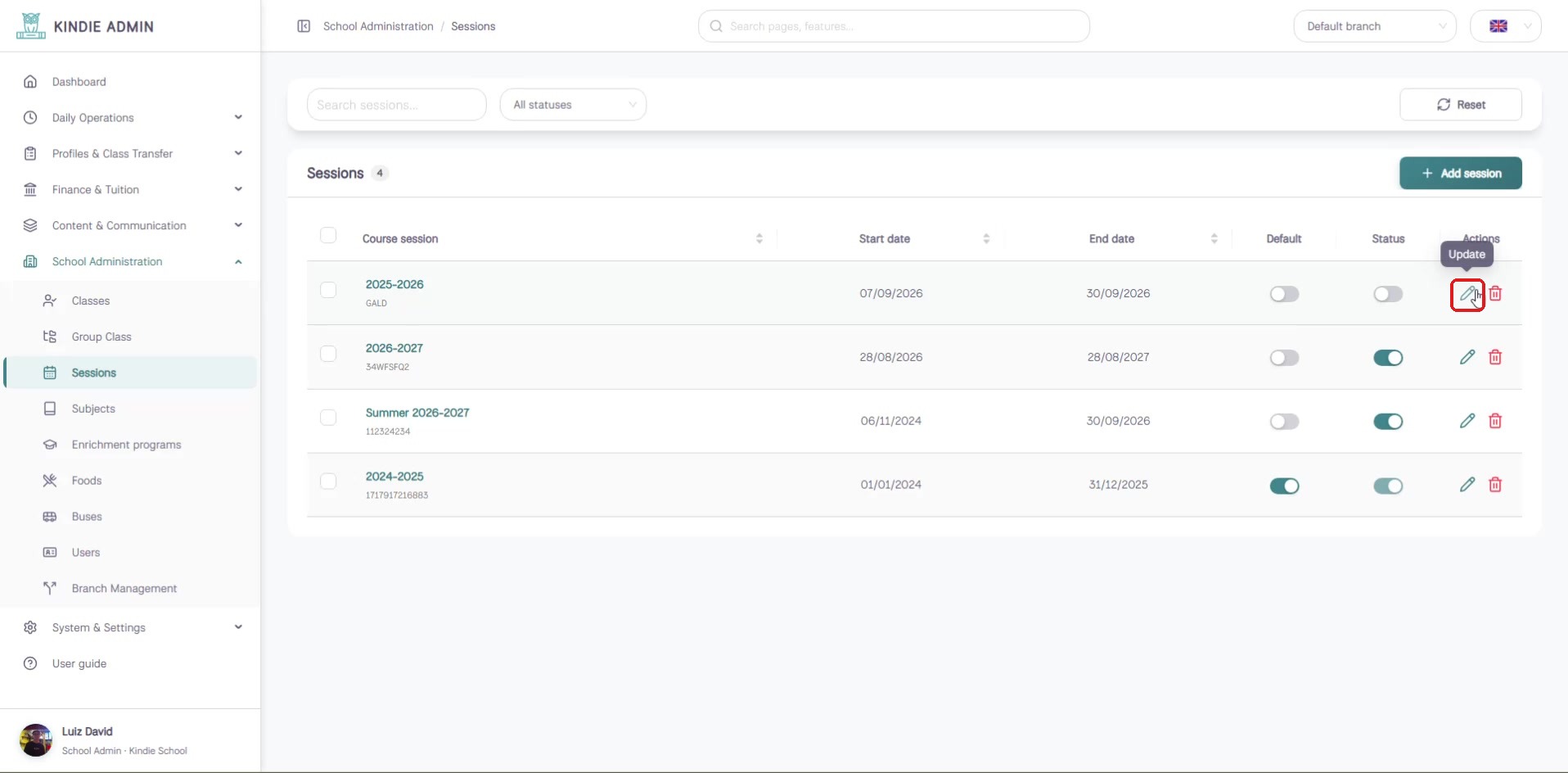This screenshot has width=1568, height=773.
Task: Click the sidebar collapse icon beside the breadcrumb
Action: click(x=304, y=26)
